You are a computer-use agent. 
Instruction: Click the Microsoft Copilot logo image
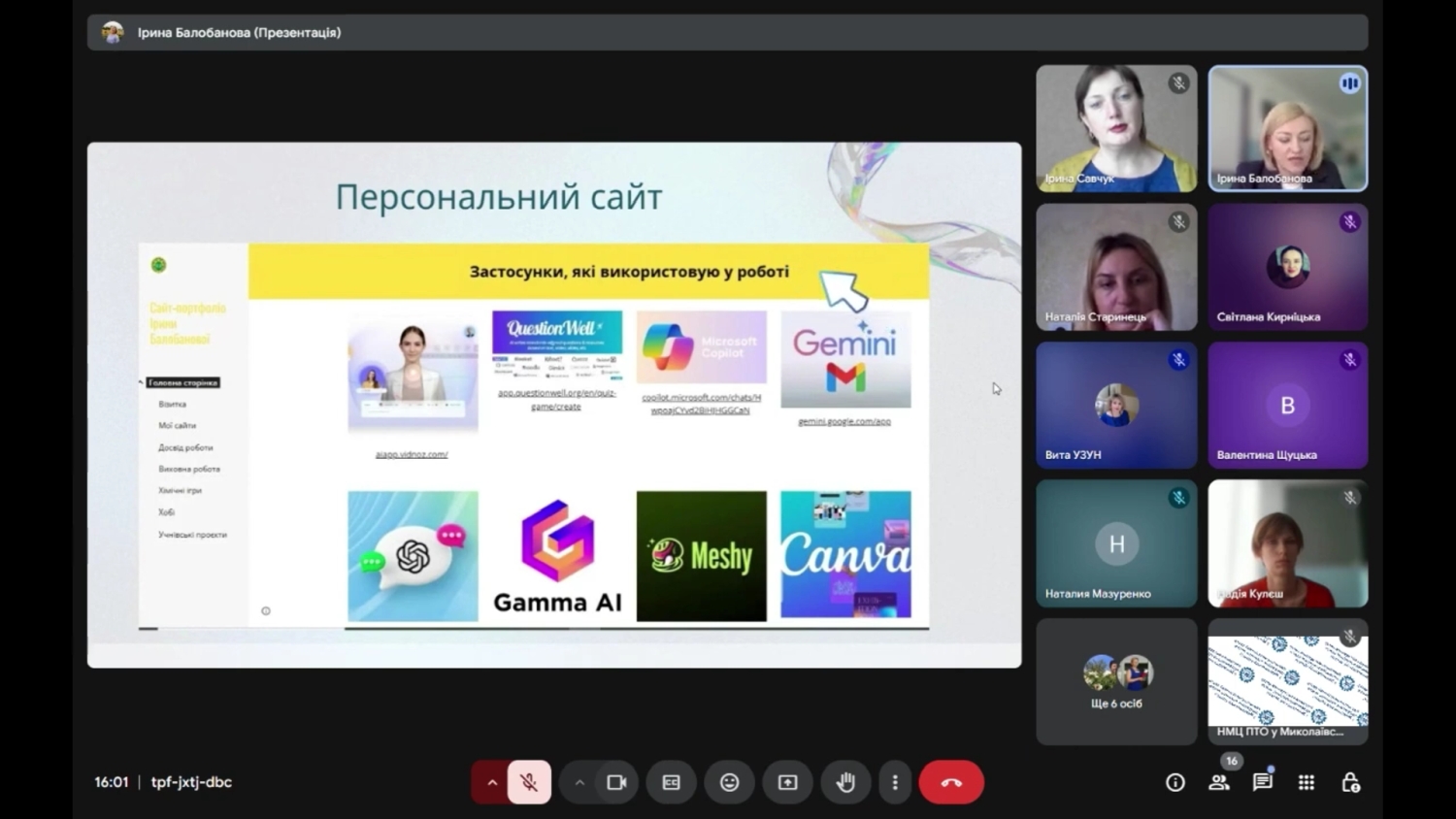pos(701,347)
